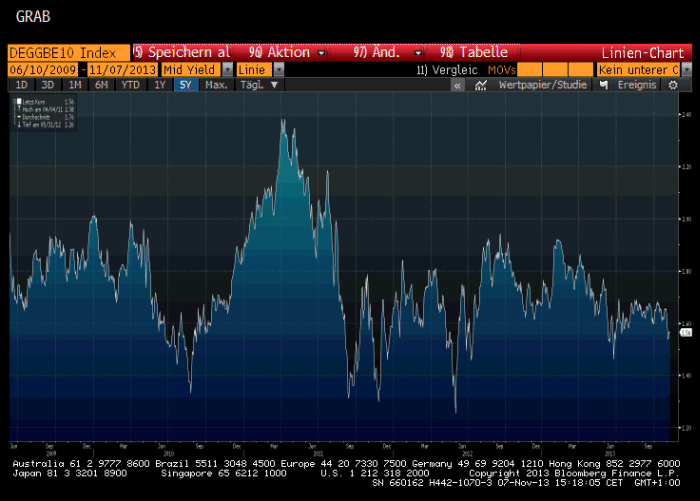Viewport: 700px width, 501px height.
Task: Click the first orange MOVs field
Action: (530, 70)
